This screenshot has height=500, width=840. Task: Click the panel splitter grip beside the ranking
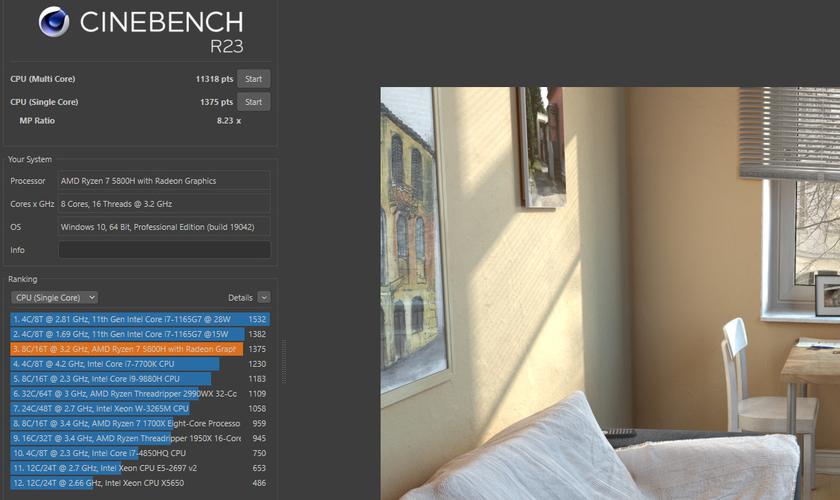(x=284, y=361)
